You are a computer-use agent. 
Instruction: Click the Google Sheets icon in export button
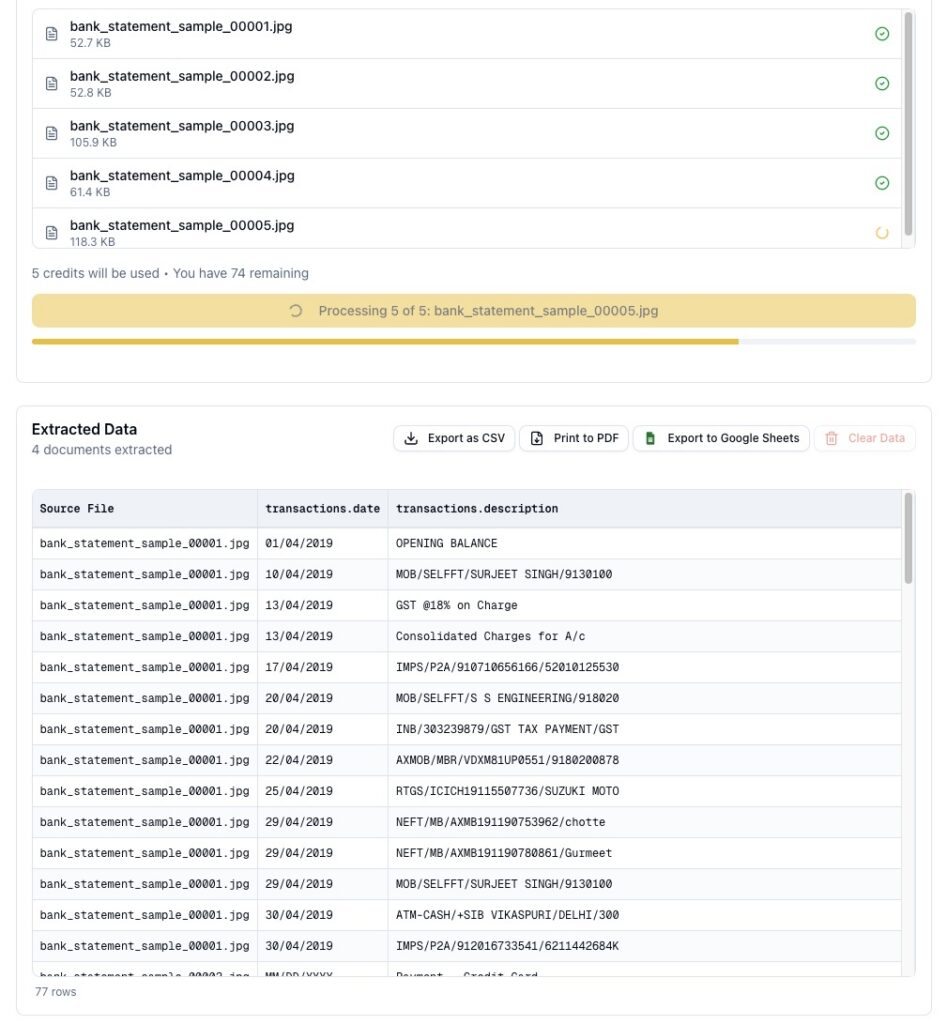click(x=650, y=438)
